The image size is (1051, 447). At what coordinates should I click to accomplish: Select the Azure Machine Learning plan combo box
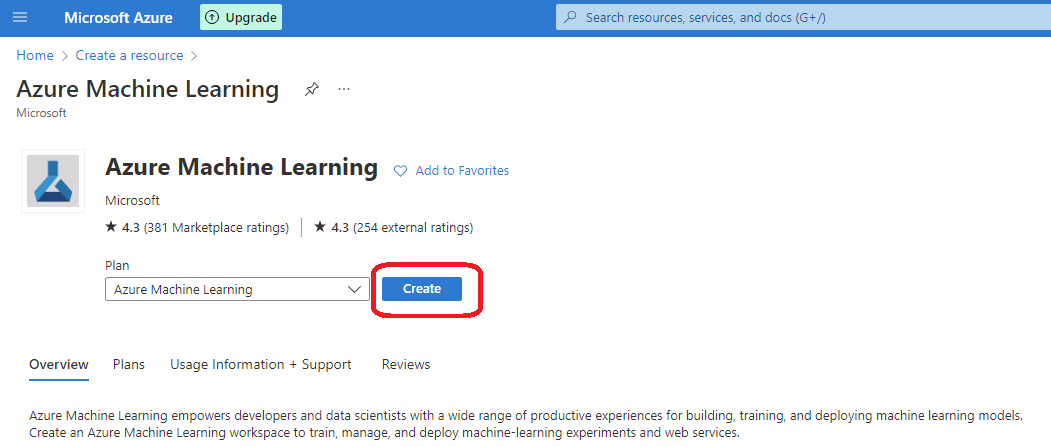[237, 290]
